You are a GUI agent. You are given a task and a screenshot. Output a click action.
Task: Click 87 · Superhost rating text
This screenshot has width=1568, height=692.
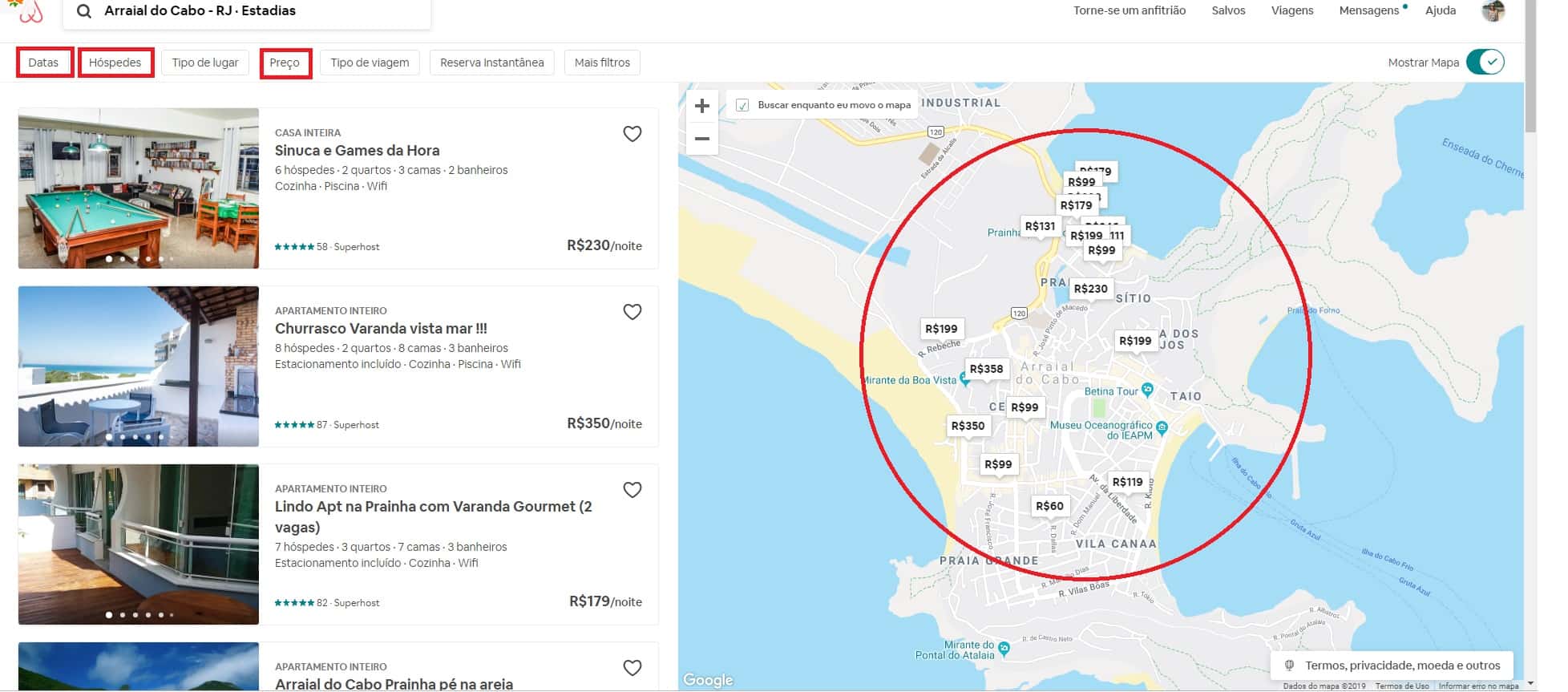click(x=348, y=425)
